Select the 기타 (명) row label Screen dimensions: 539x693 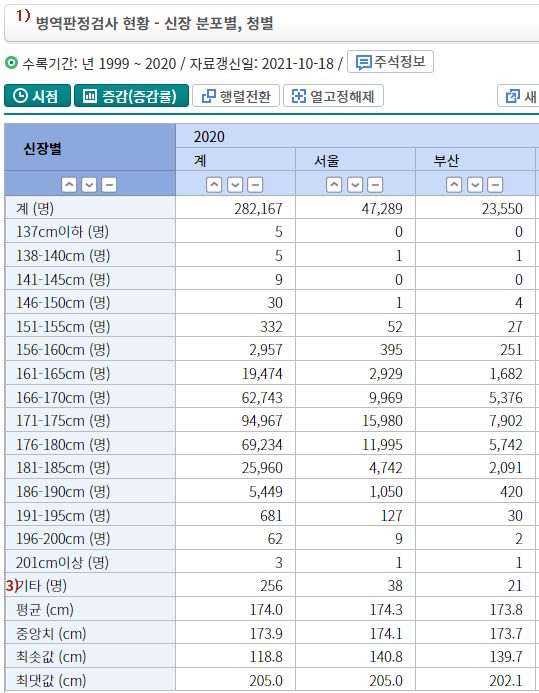pyautogui.click(x=41, y=586)
